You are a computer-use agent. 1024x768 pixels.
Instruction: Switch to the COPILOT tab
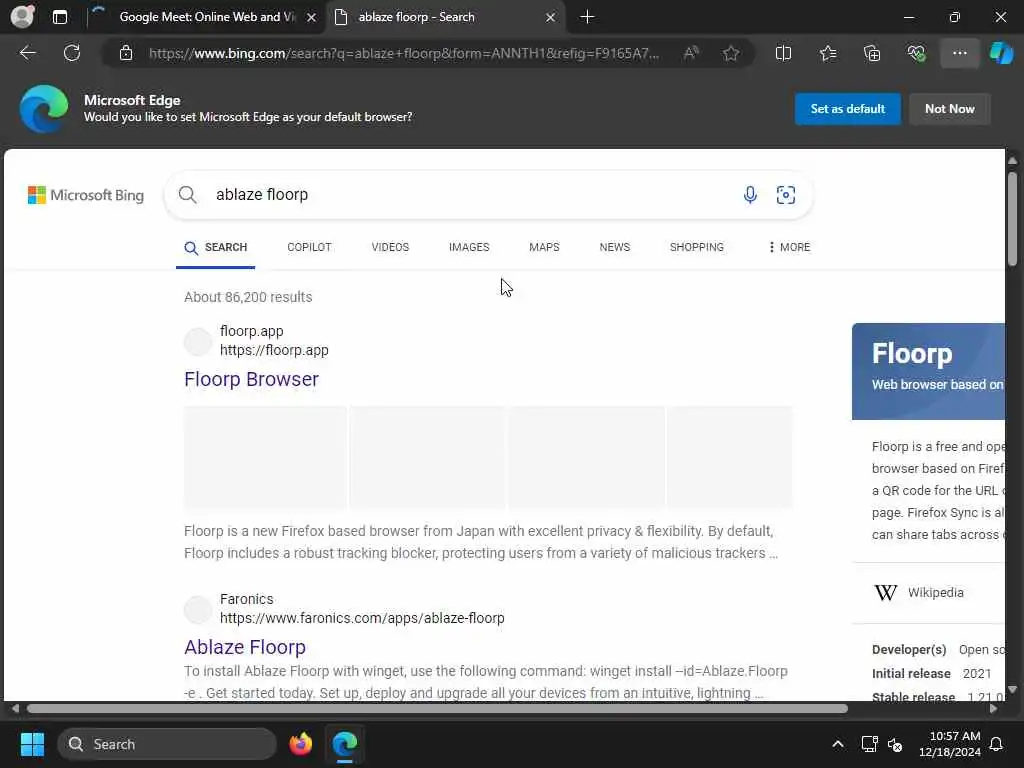[309, 248]
